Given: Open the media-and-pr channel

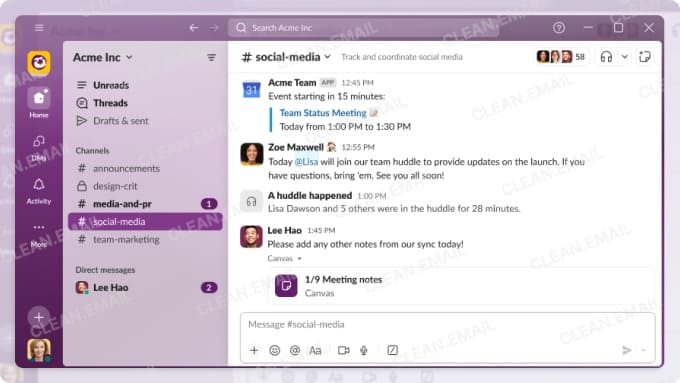Looking at the screenshot, I should click(x=145, y=204).
